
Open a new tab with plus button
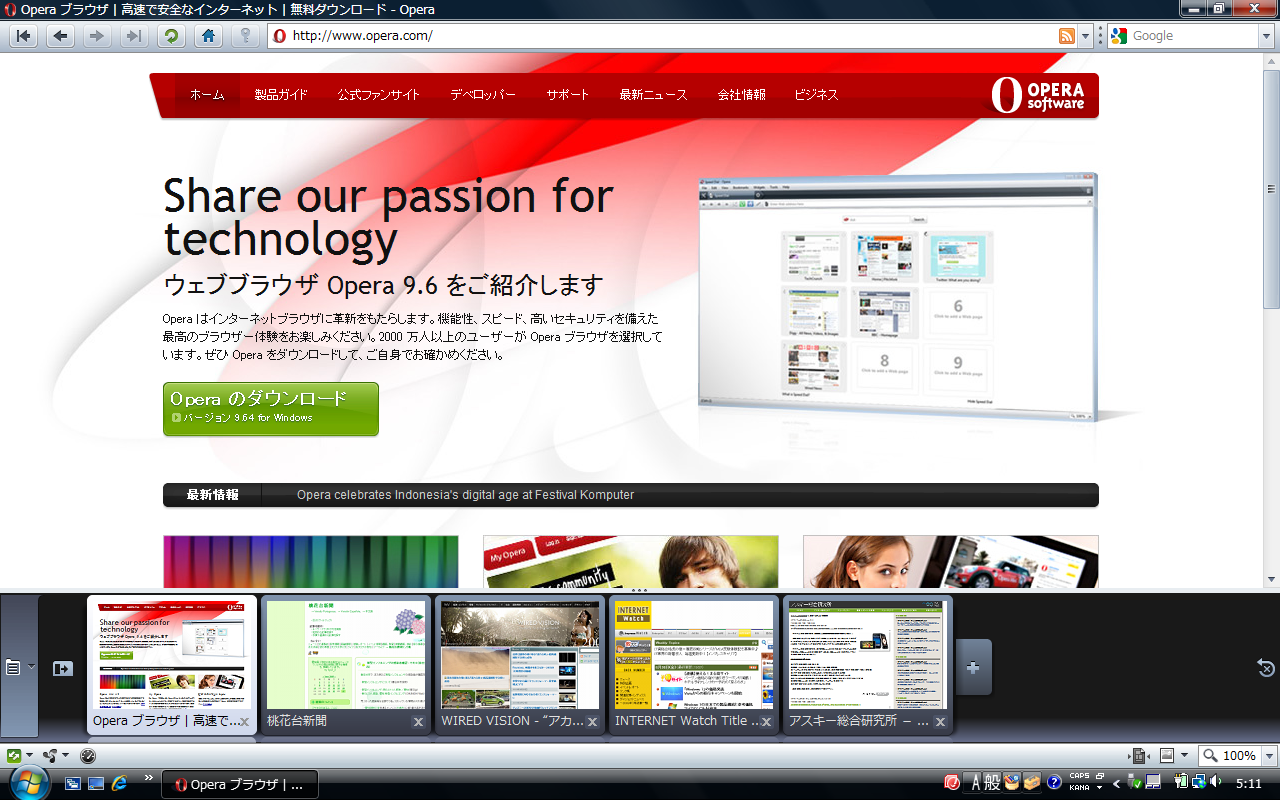tap(973, 667)
